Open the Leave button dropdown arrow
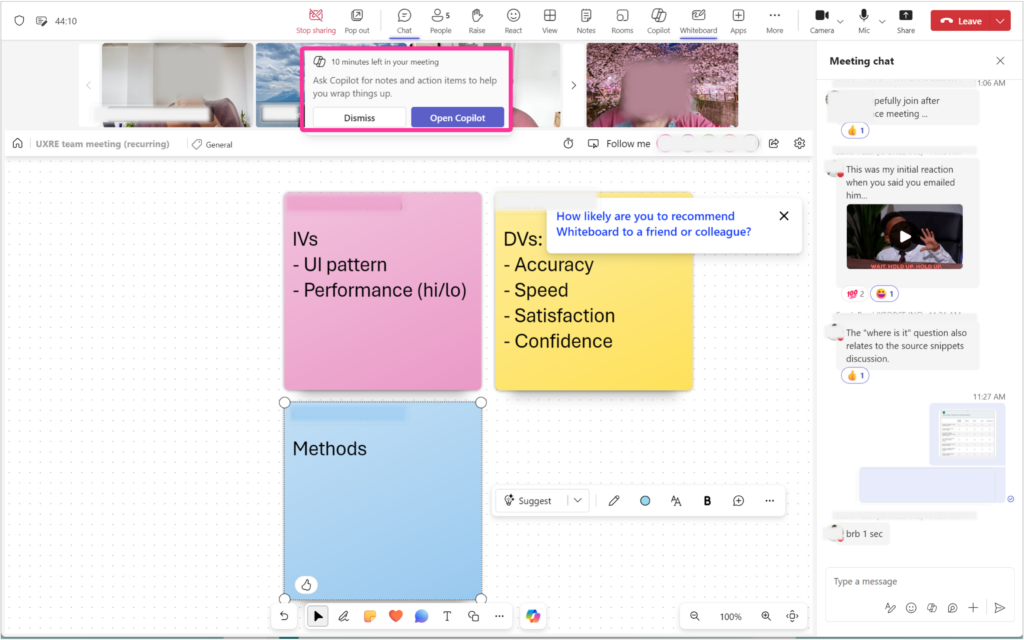 pyautogui.click(x=1002, y=21)
